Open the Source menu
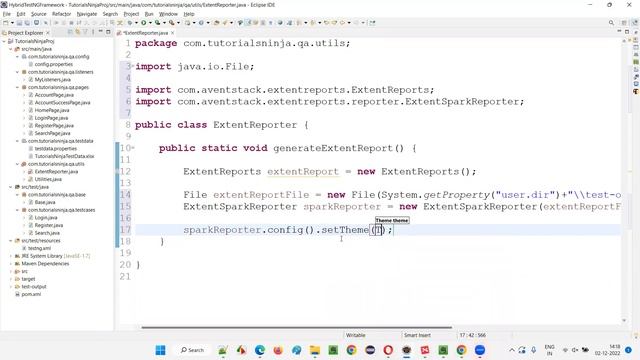Image resolution: width=640 pixels, height=360 pixels. (x=39, y=14)
